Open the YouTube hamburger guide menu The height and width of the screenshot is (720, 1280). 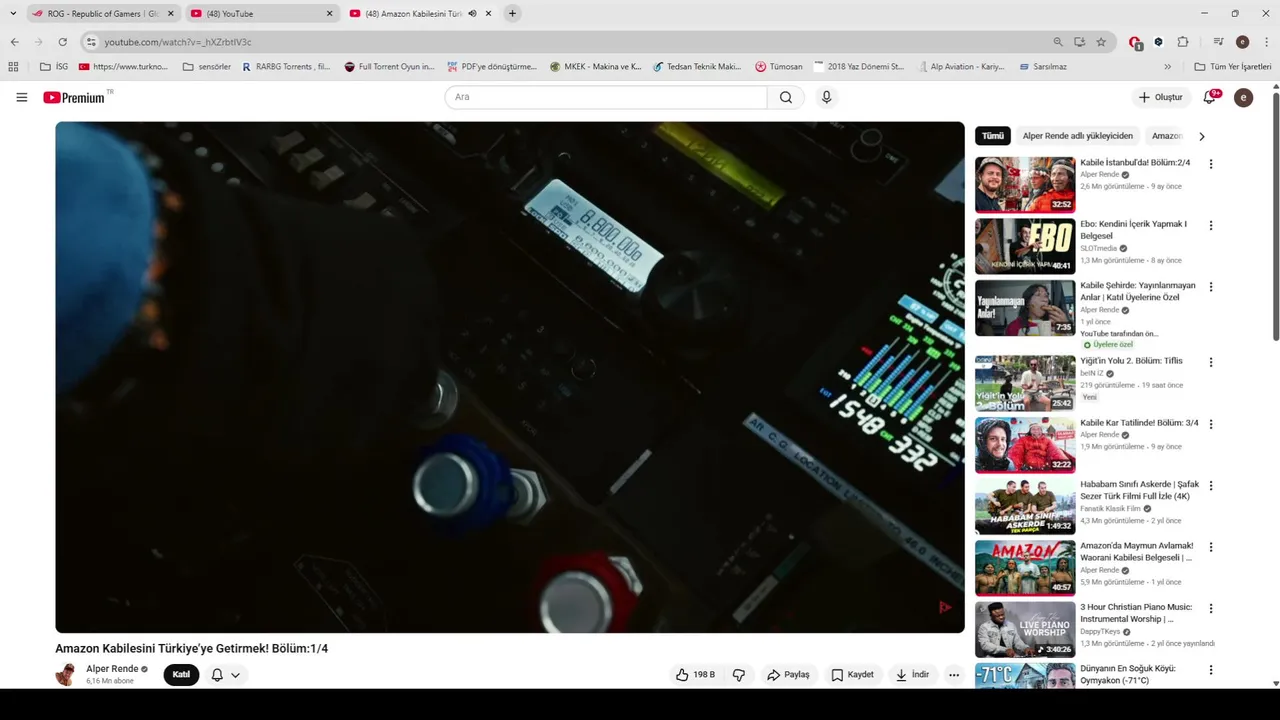(21, 97)
